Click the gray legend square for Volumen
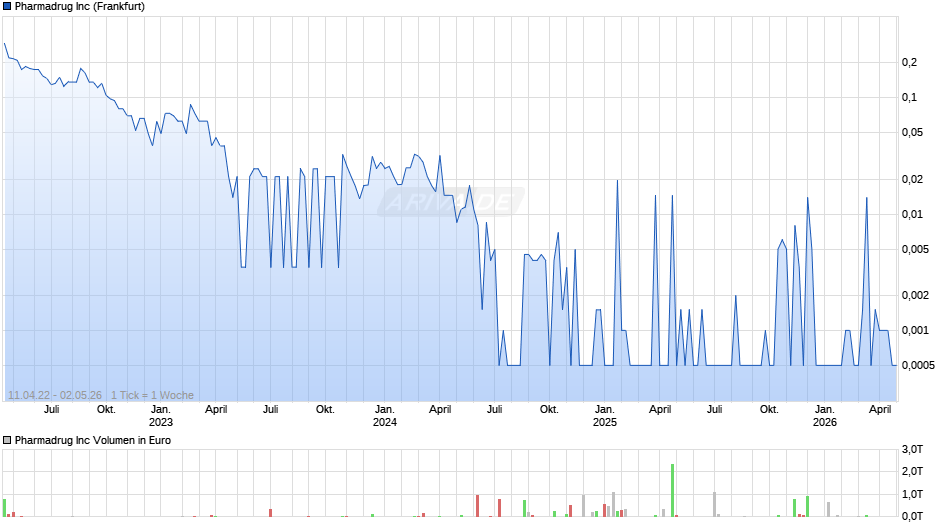This screenshot has width=940, height=526. click(7, 440)
